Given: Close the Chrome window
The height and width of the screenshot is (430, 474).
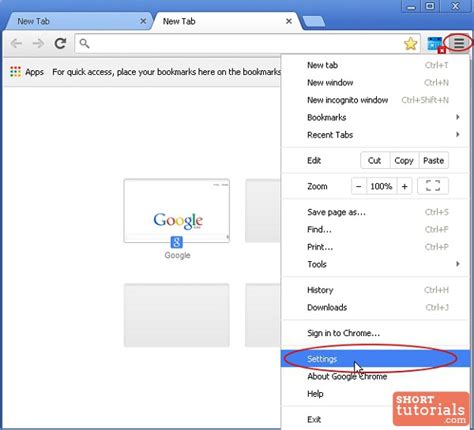Looking at the screenshot, I should tap(455, 6).
